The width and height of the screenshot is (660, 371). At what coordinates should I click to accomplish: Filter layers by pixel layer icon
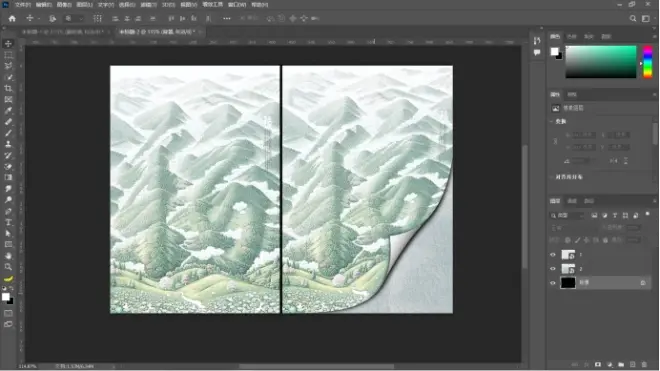coord(594,216)
